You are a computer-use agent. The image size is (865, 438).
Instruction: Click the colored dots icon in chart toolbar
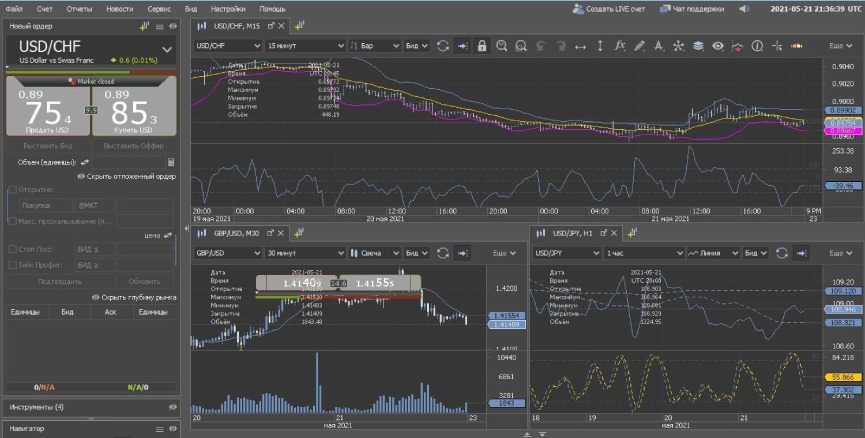click(796, 46)
